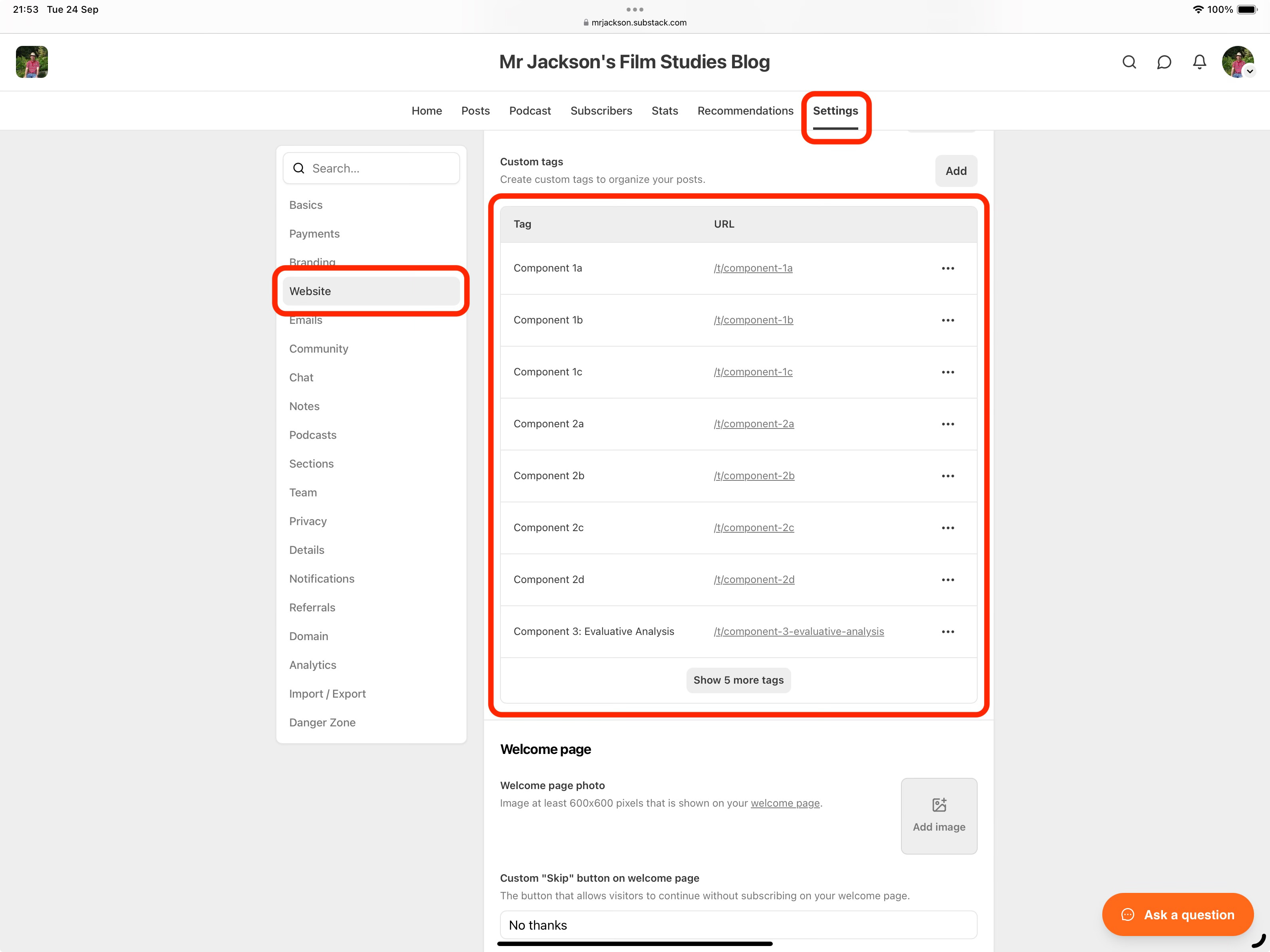Click the Add image icon box
The width and height of the screenshot is (1270, 952).
[939, 816]
